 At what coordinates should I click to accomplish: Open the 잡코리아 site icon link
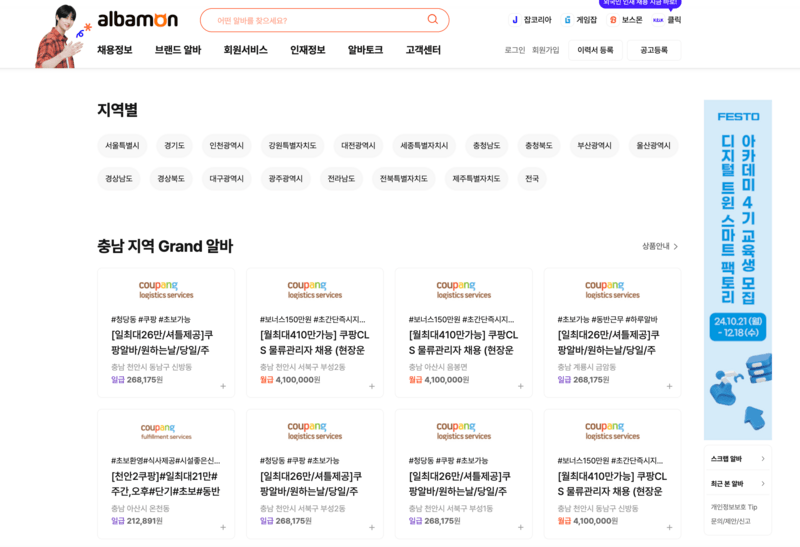coord(531,20)
